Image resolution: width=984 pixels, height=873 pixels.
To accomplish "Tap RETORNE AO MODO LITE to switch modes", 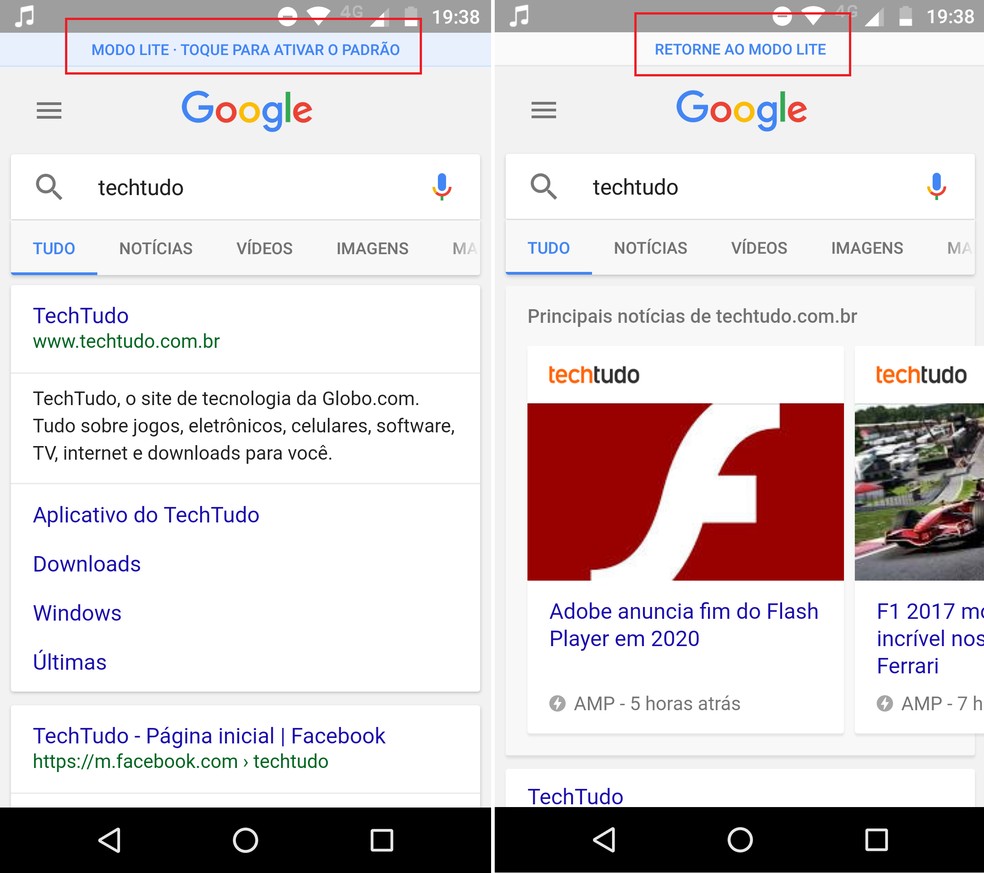I will [742, 48].
